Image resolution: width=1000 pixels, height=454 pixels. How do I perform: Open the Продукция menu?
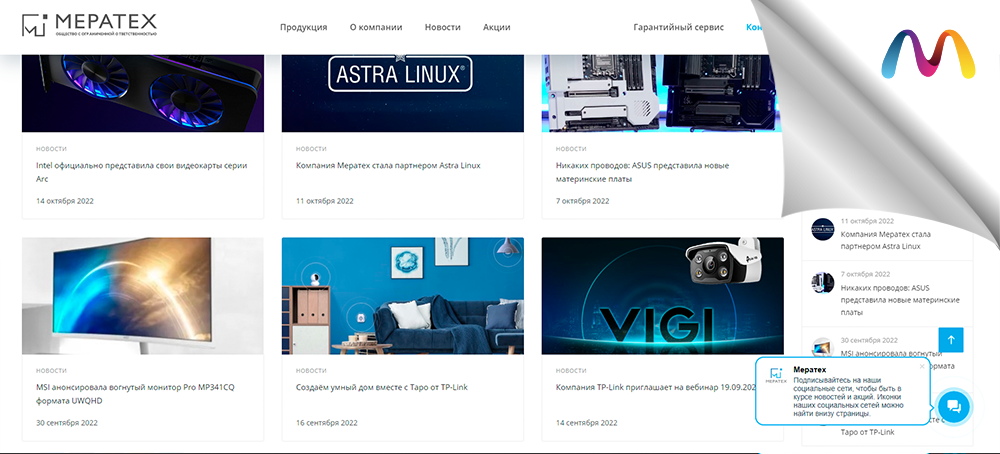click(x=304, y=27)
